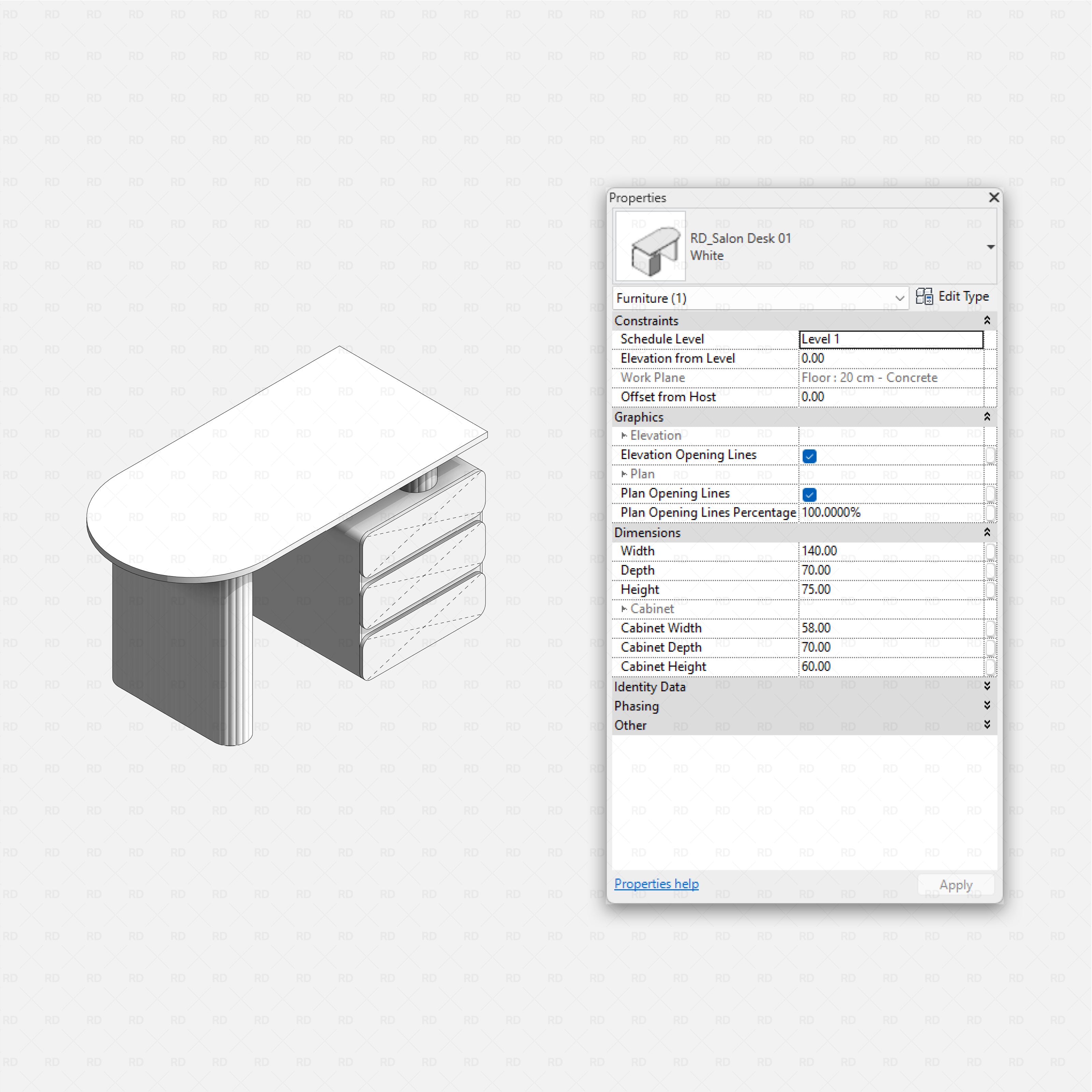Collapse the Graphics section chevron

987,417
